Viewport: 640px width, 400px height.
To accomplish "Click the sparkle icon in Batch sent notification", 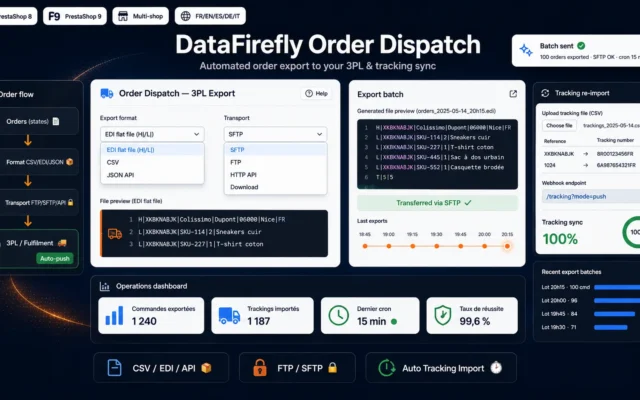I will [x=526, y=51].
